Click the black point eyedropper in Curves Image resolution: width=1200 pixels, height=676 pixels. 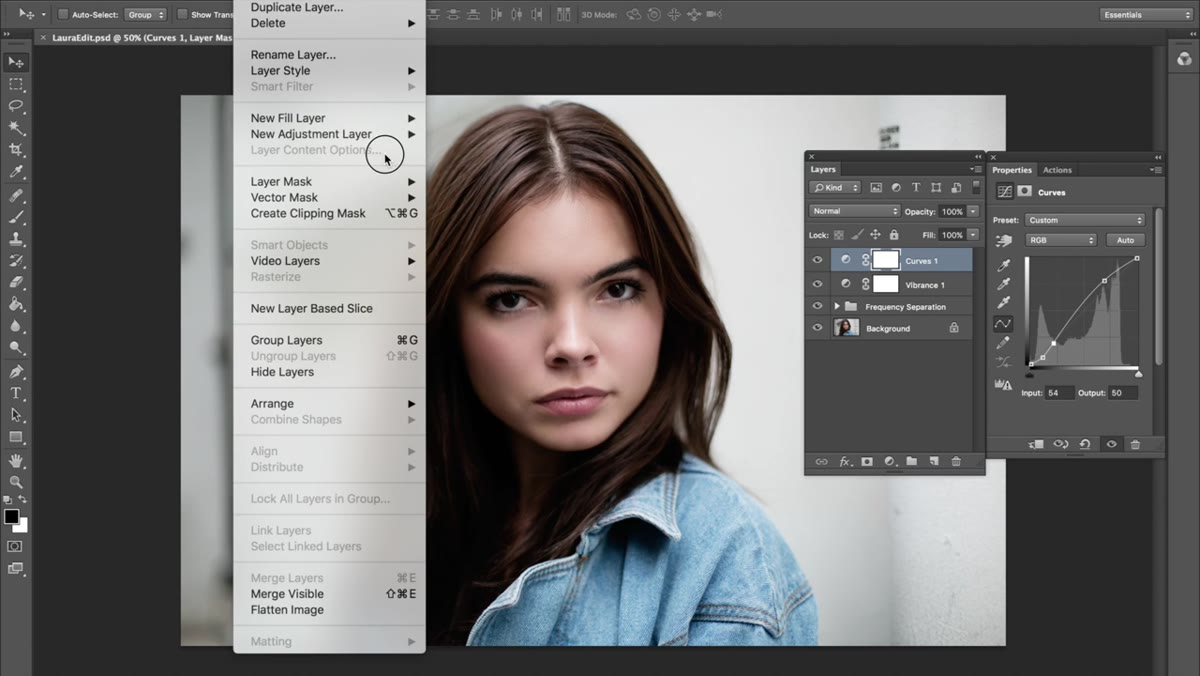coord(1003,265)
